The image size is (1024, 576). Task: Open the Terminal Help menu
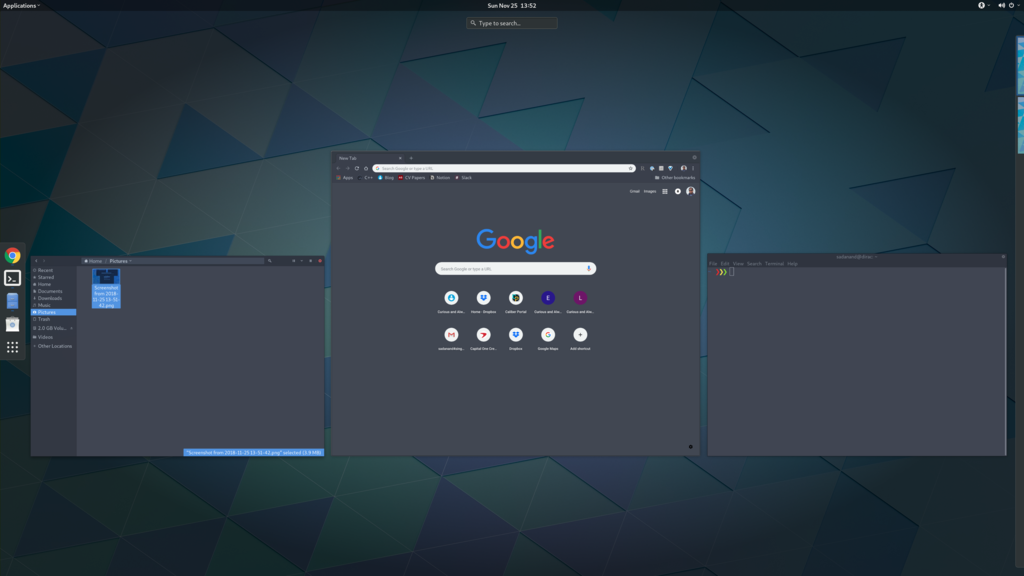[792, 264]
